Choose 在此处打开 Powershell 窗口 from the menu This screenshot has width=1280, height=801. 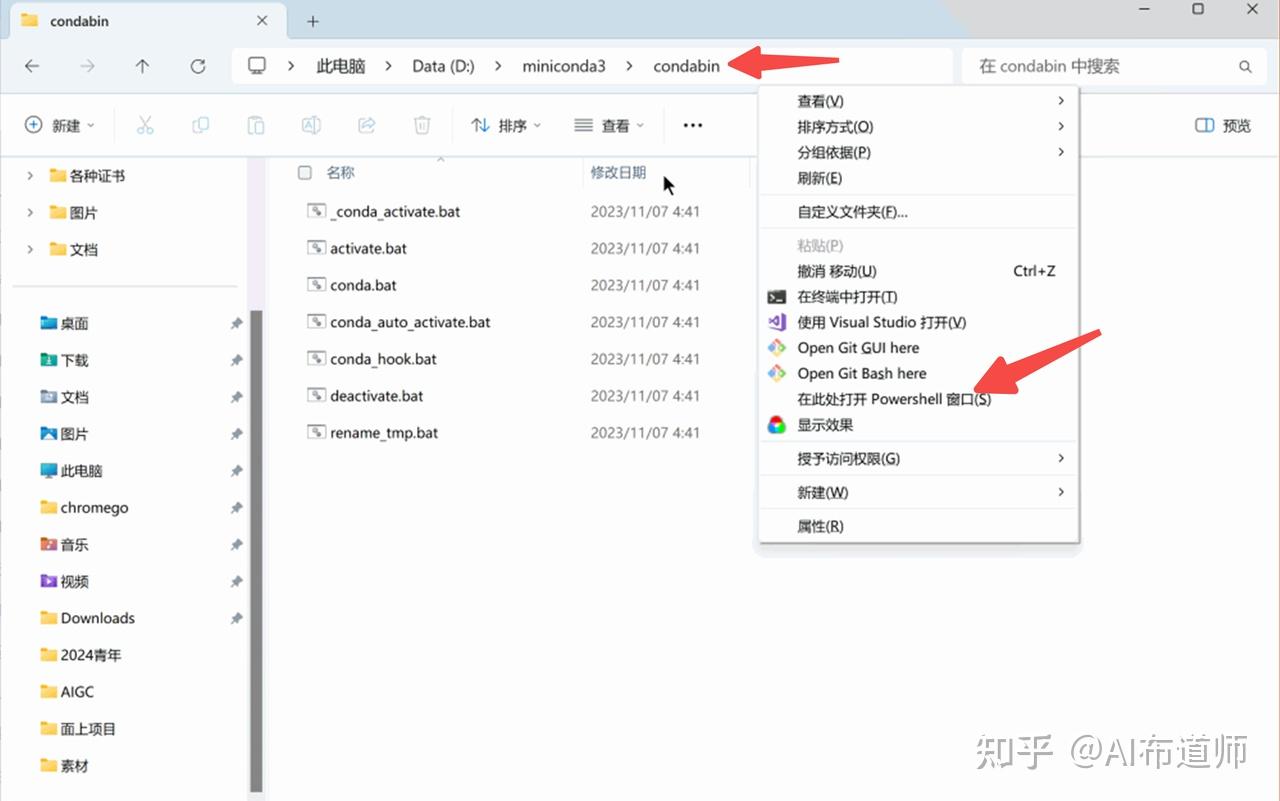(x=895, y=398)
